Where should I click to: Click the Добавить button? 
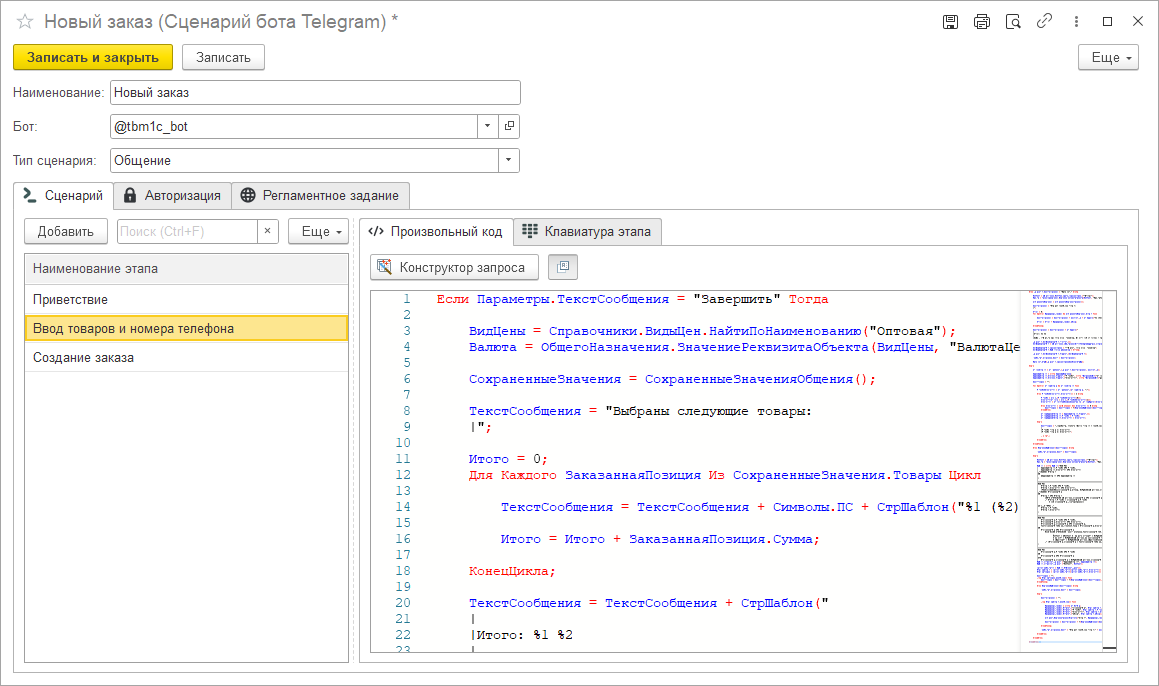pos(66,231)
